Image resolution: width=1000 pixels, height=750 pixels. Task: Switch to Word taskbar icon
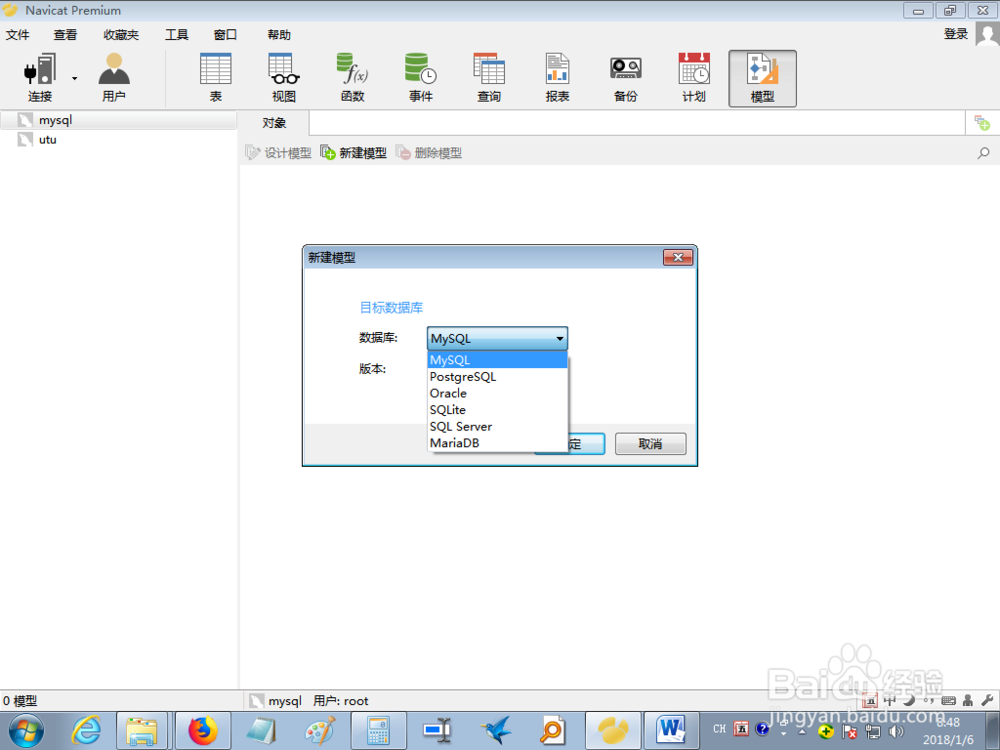pyautogui.click(x=672, y=731)
